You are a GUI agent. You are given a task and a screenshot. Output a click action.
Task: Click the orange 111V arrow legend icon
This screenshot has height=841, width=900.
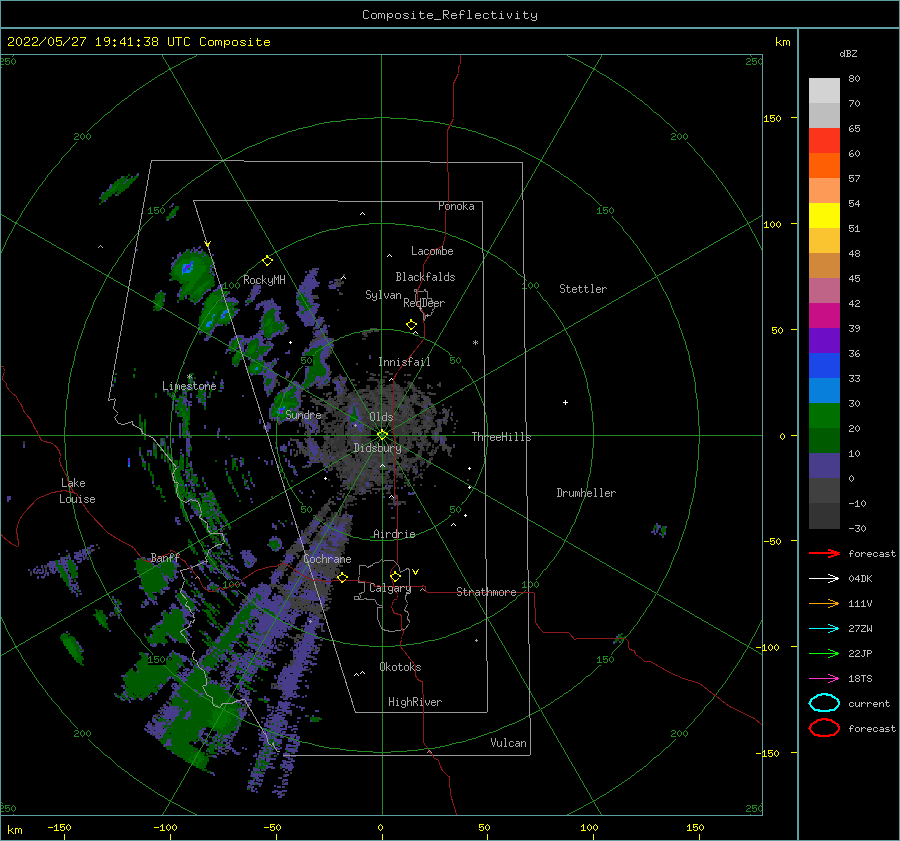click(x=824, y=603)
